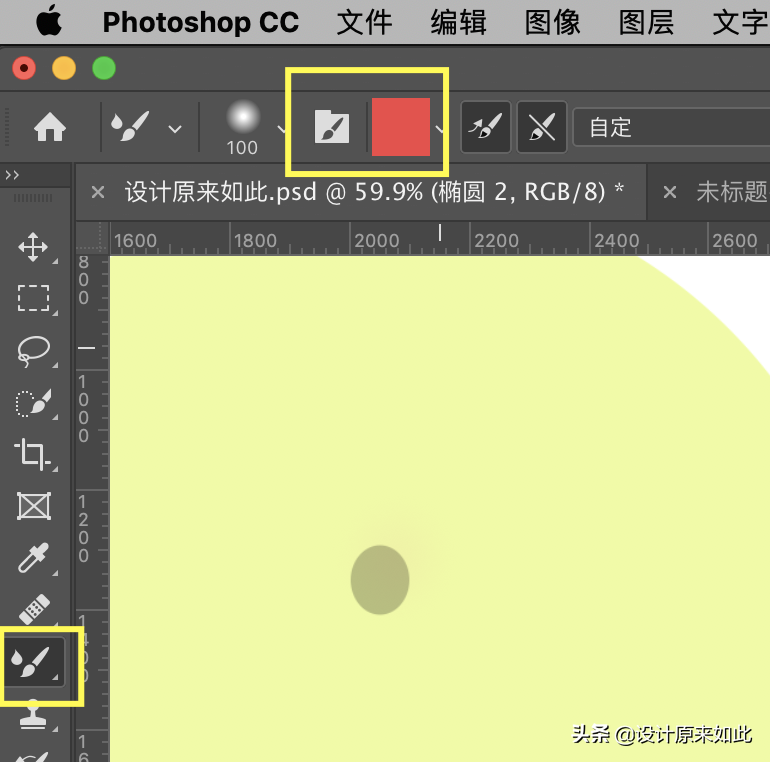Open the 图层 menu

point(645,22)
